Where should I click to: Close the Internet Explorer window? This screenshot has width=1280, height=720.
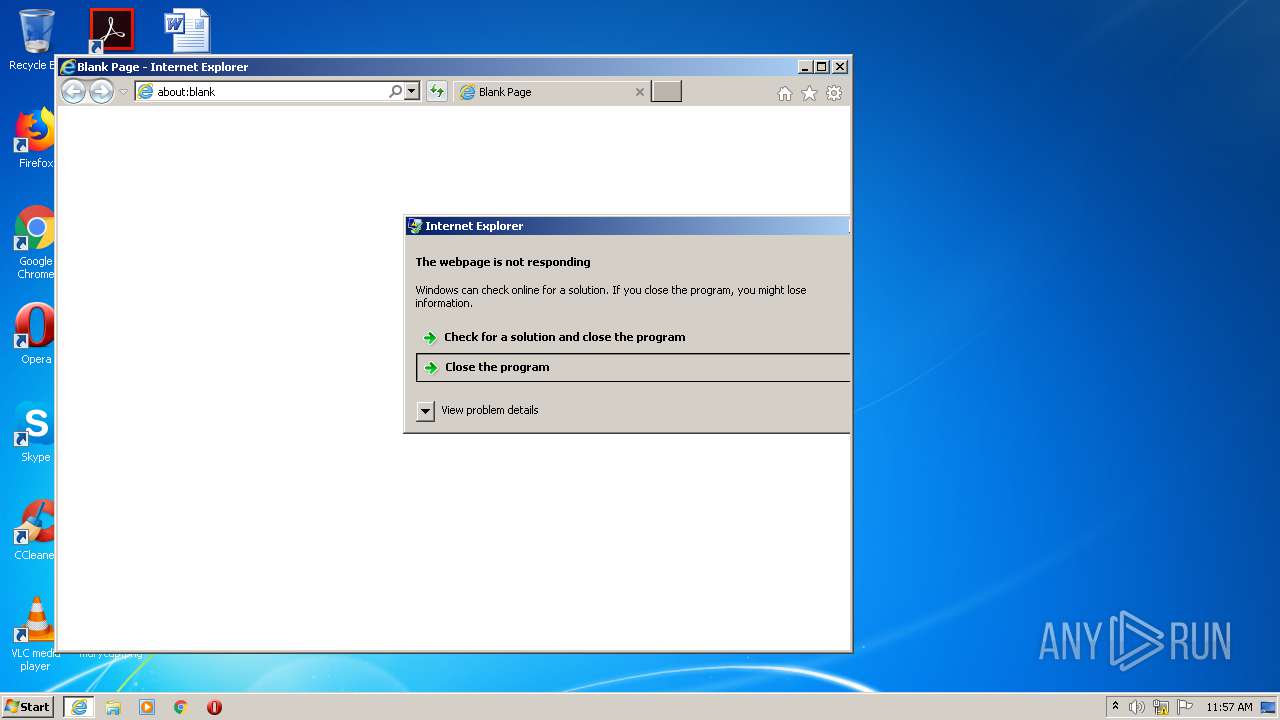tap(840, 67)
